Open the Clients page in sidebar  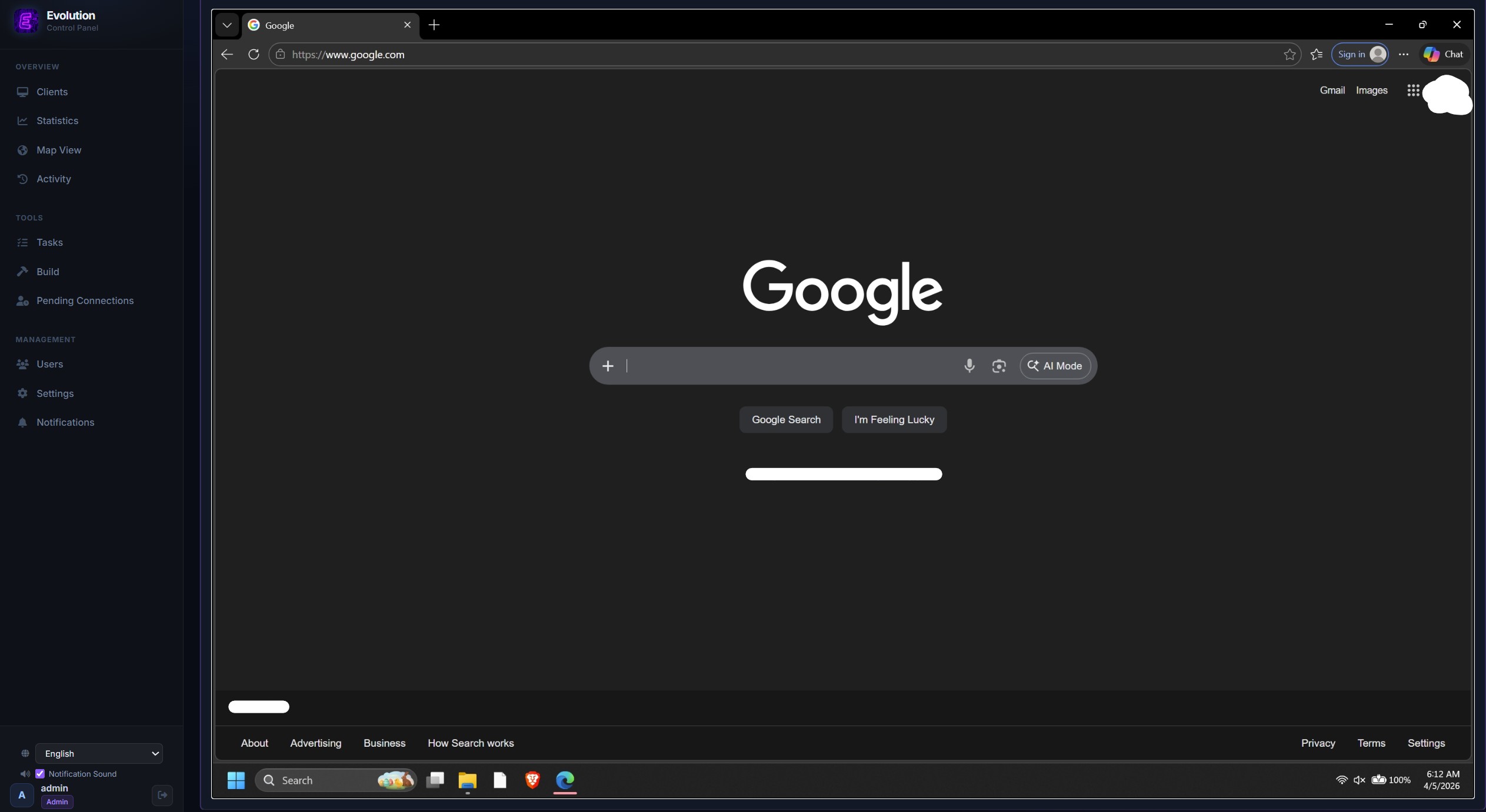(52, 92)
